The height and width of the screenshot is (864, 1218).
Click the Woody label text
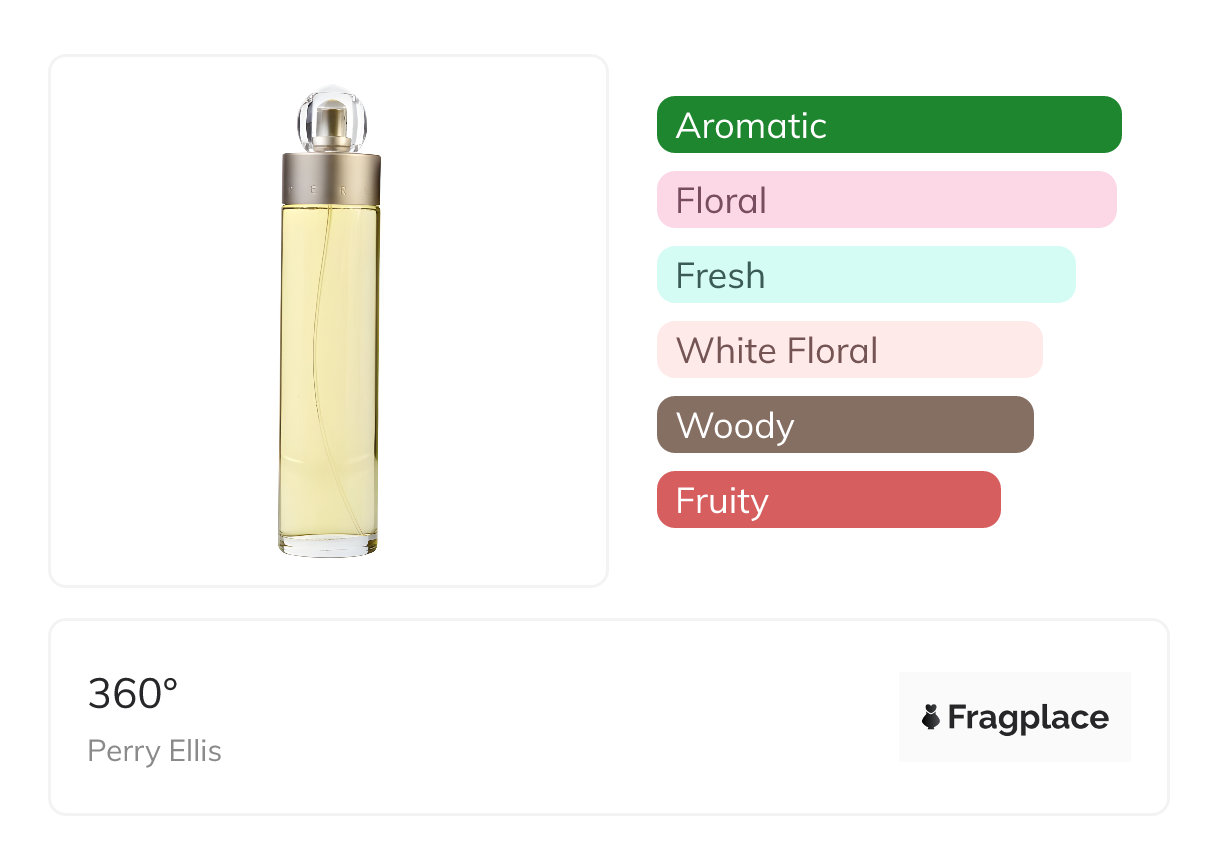click(735, 426)
